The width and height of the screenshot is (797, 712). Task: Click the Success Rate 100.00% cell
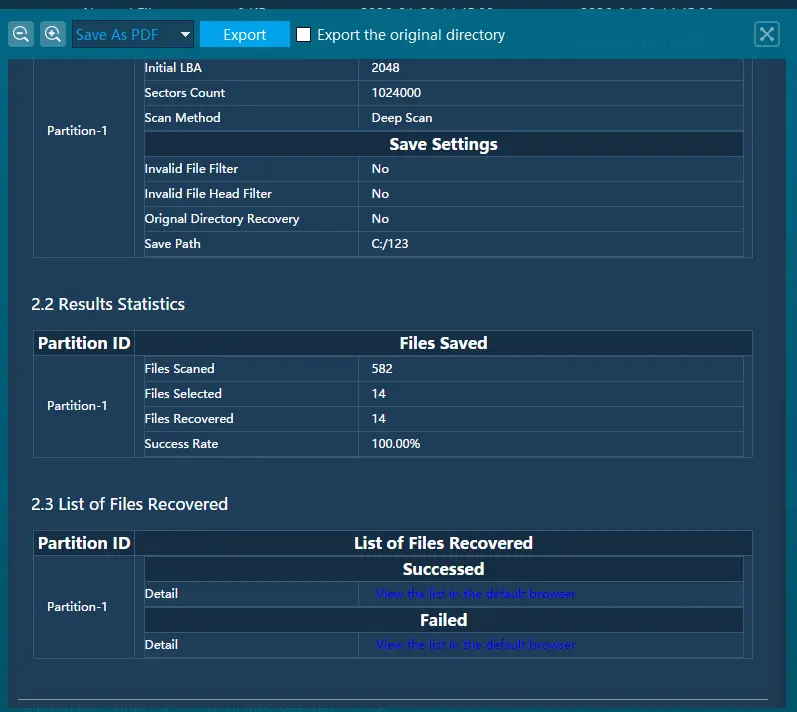click(396, 444)
